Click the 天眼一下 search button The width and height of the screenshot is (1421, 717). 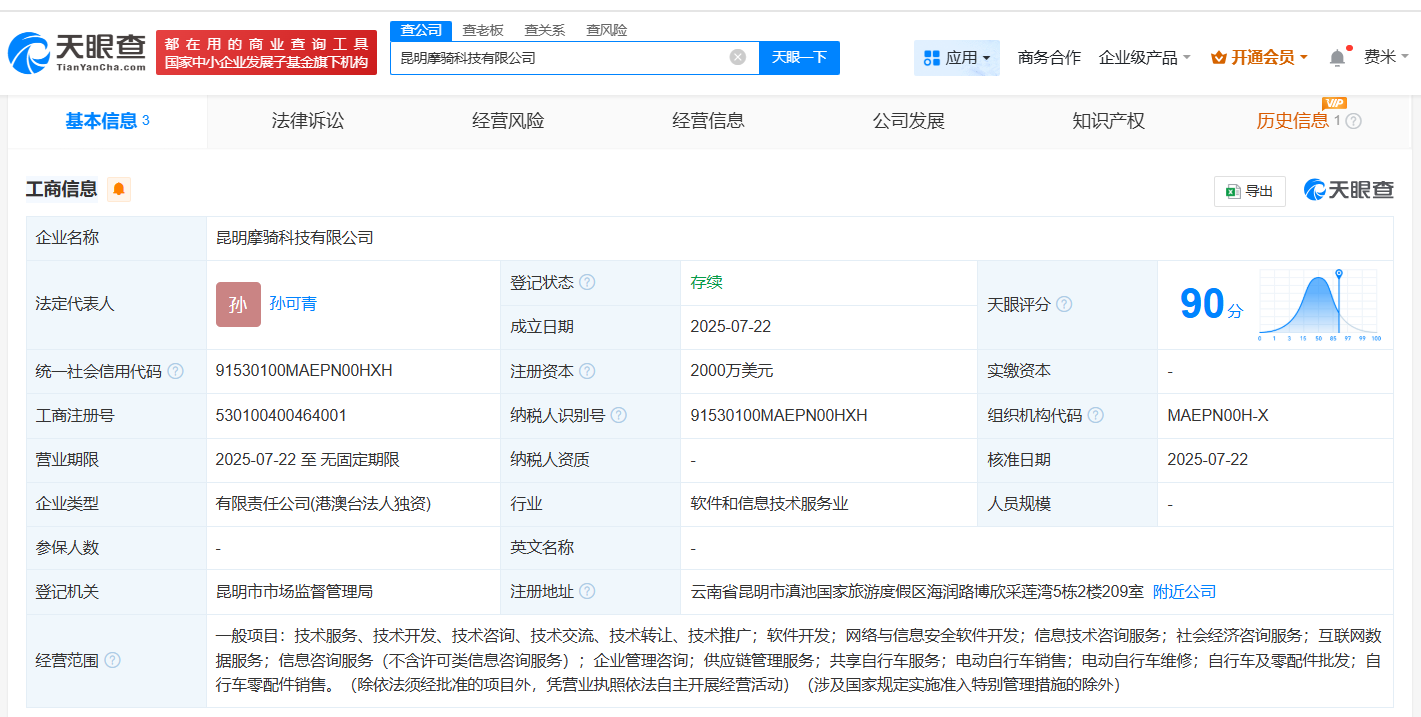tap(799, 57)
